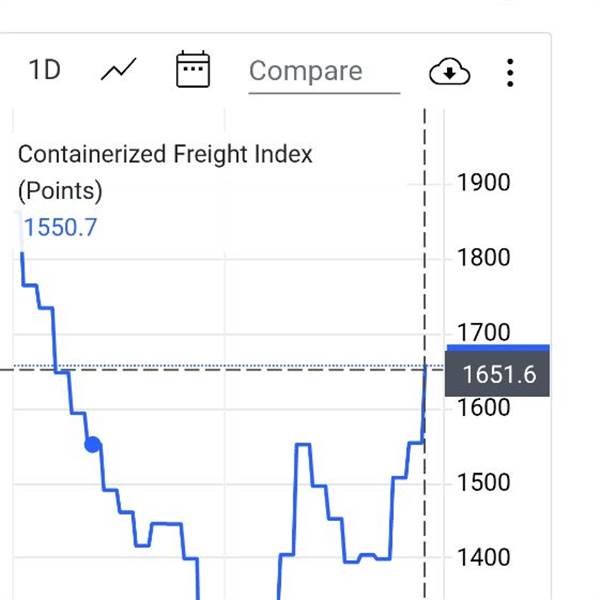This screenshot has width=600, height=600.
Task: Click the 1550.7 value readout
Action: click(x=60, y=227)
